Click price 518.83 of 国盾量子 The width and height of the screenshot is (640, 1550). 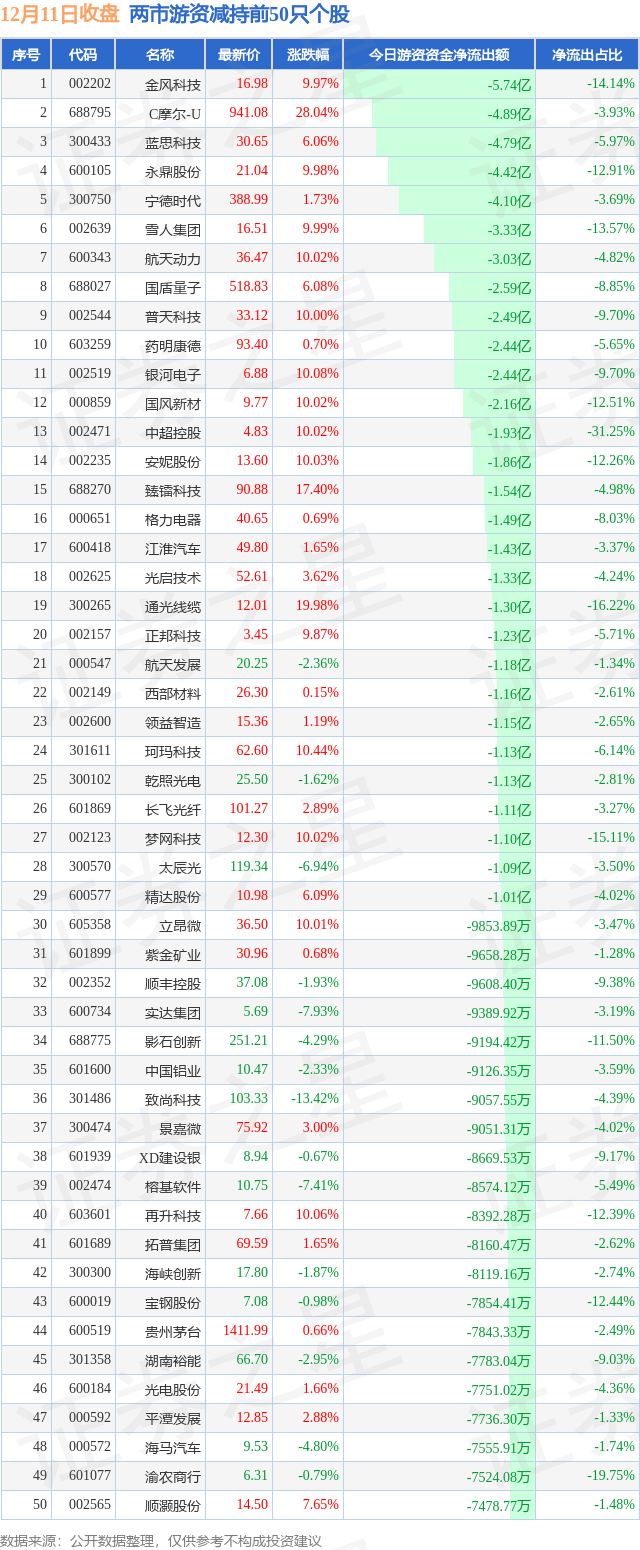(248, 287)
